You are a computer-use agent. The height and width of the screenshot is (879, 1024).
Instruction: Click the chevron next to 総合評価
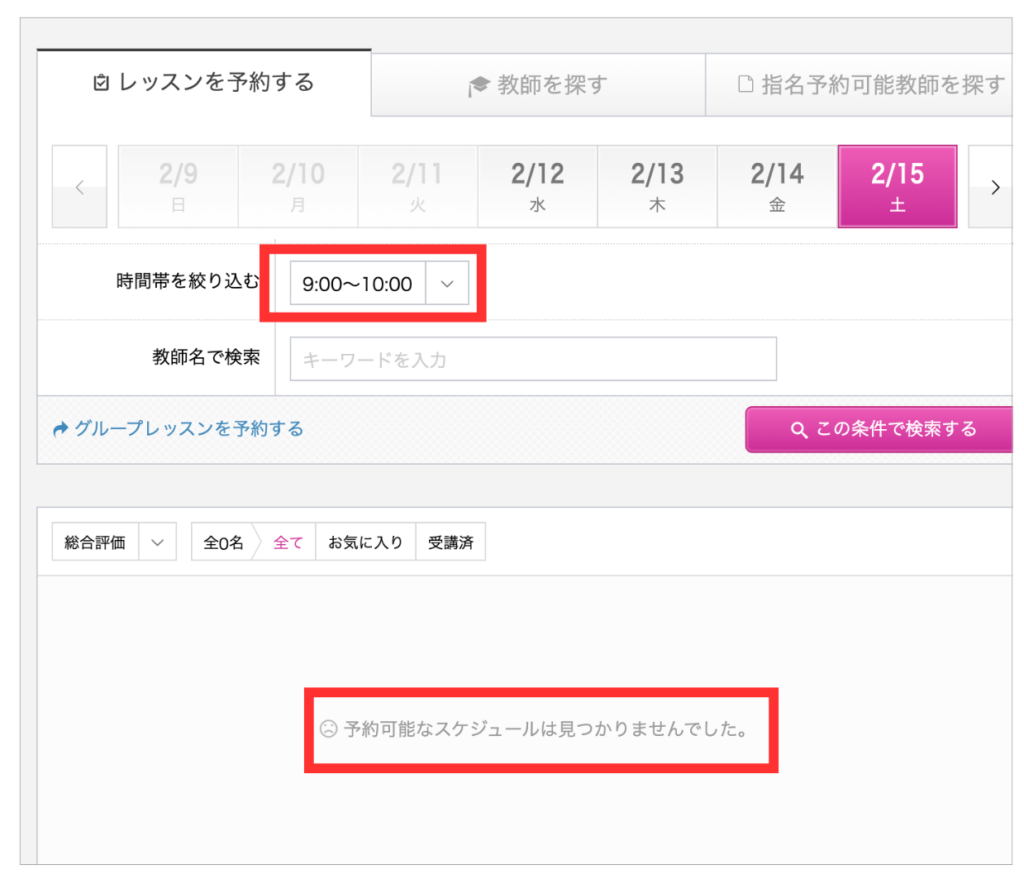tap(157, 542)
